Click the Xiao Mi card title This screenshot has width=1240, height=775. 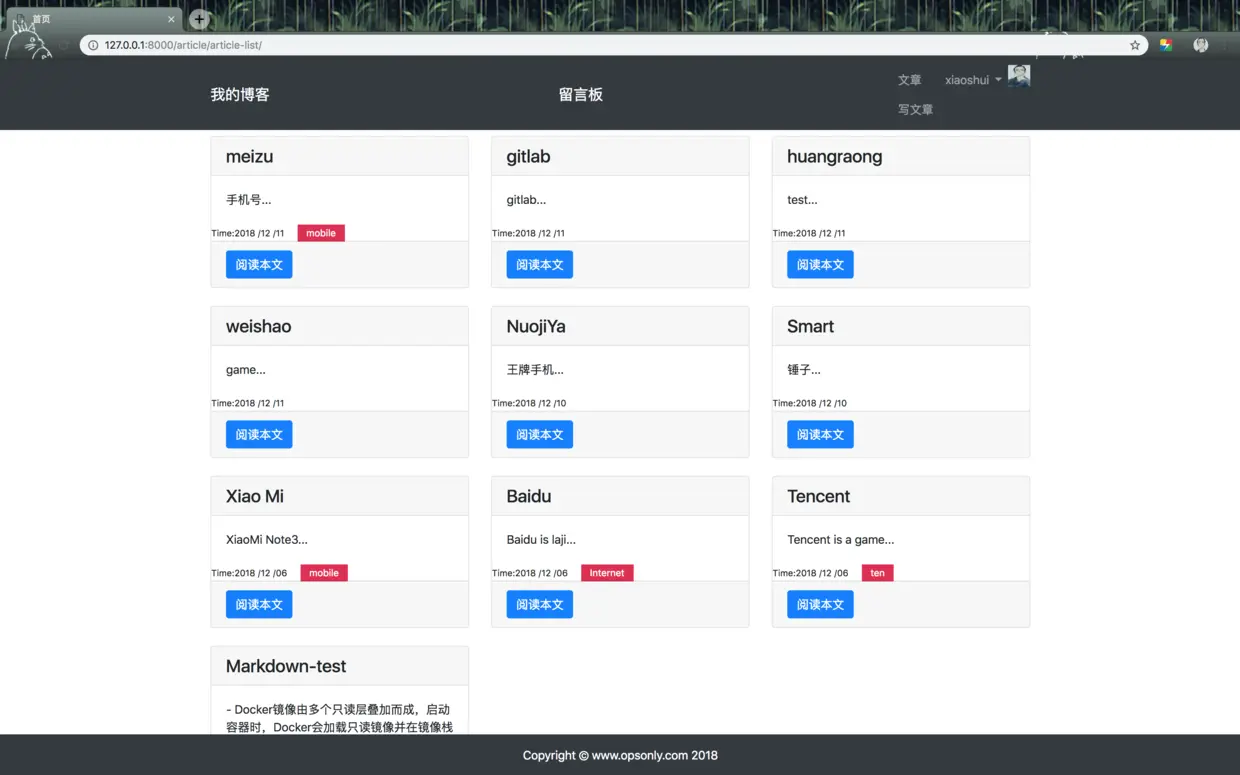(255, 496)
